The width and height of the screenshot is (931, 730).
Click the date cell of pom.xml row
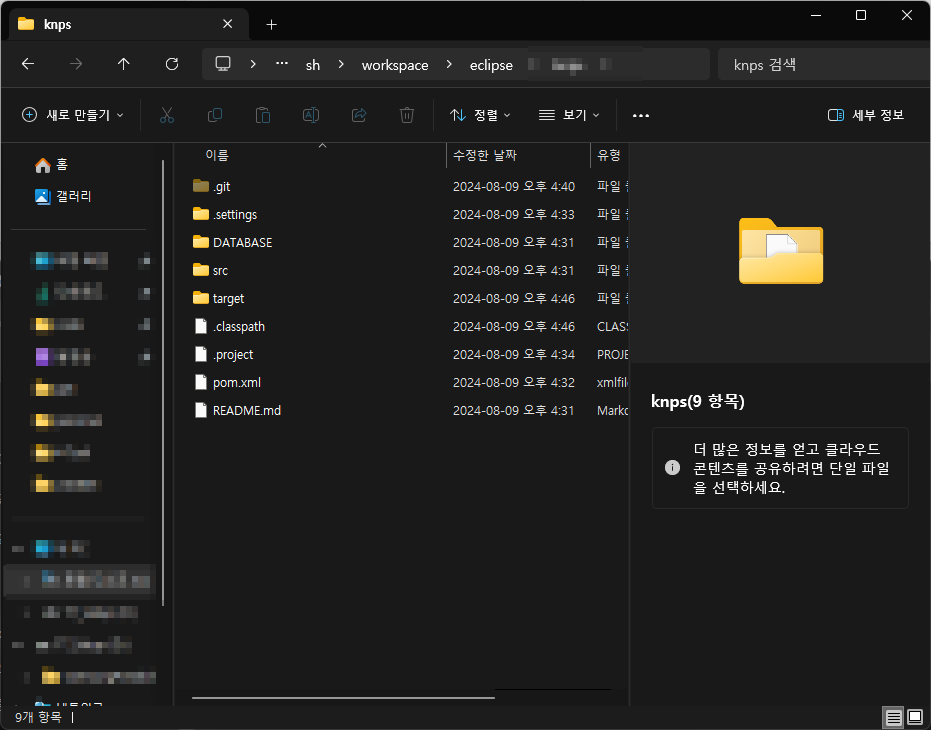coord(514,383)
